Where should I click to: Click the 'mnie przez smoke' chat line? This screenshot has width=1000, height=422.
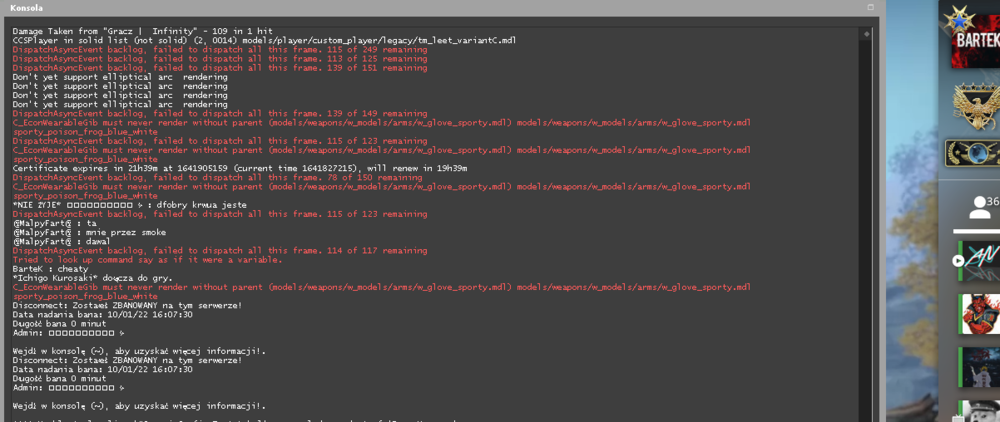[89, 233]
